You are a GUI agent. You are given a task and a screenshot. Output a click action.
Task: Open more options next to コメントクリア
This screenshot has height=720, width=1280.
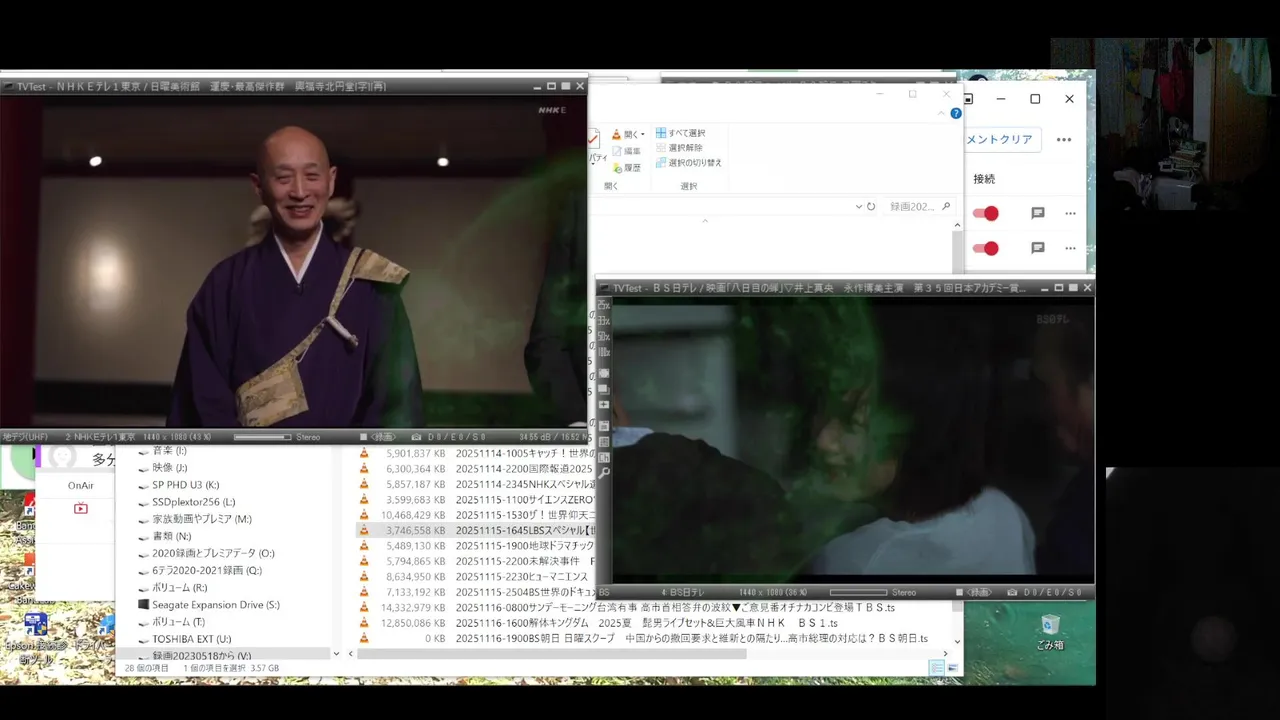tap(1064, 140)
